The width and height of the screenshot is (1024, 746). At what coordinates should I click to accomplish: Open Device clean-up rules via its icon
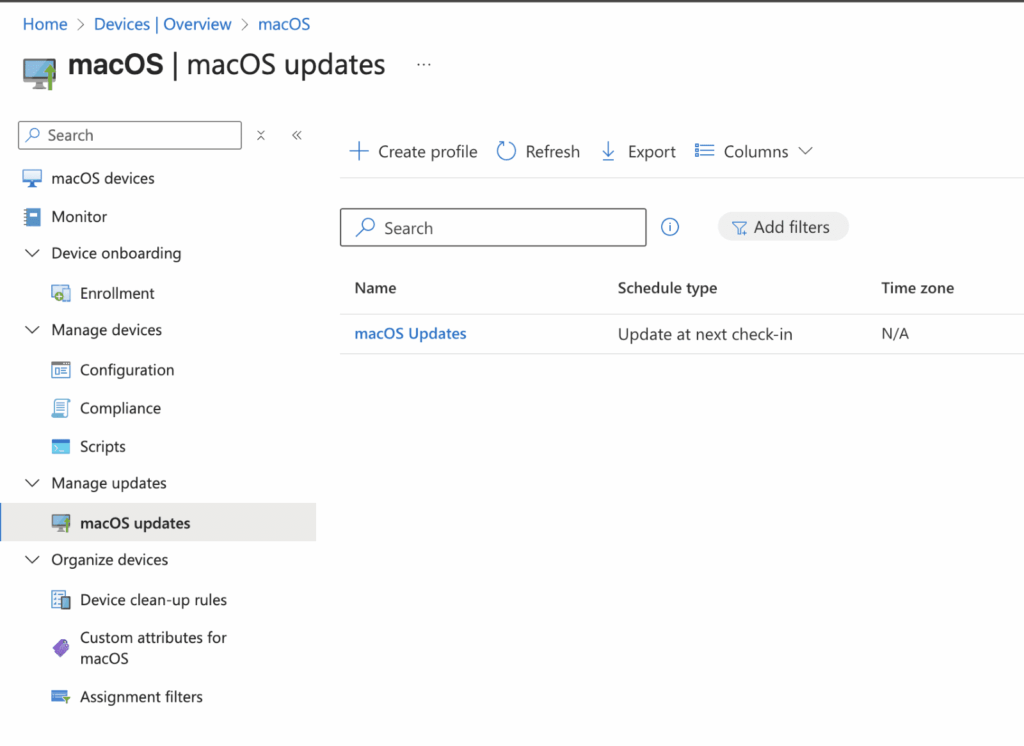[62, 600]
